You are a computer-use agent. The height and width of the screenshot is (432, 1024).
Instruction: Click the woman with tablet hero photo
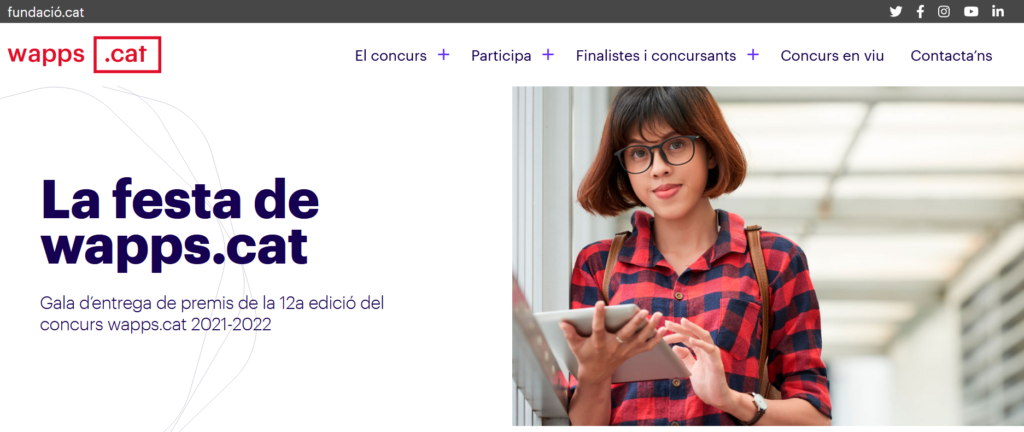[x=768, y=256]
